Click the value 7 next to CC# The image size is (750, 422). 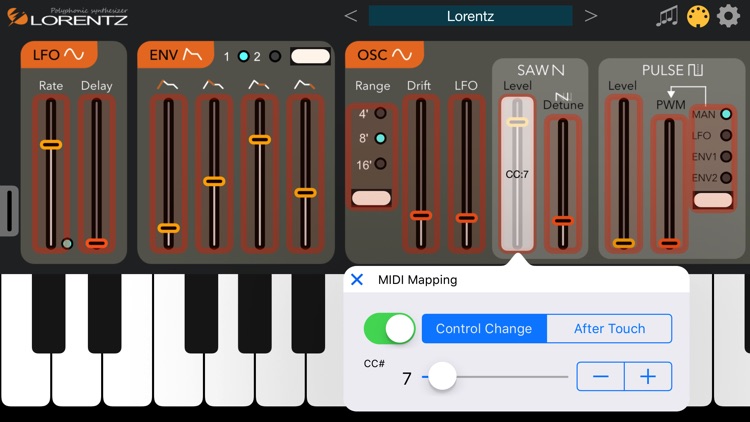pyautogui.click(x=407, y=378)
